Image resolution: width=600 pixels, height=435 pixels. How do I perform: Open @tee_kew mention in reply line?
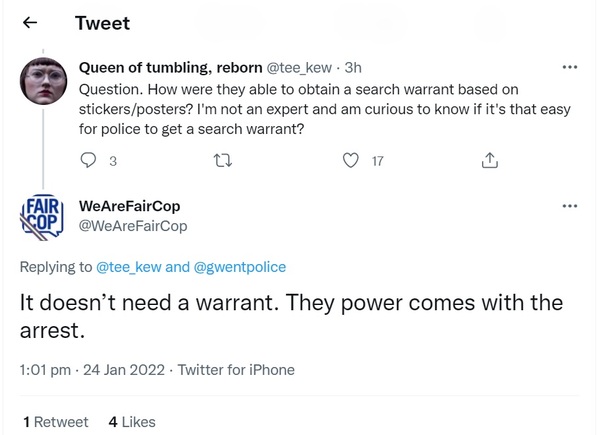(x=128, y=267)
